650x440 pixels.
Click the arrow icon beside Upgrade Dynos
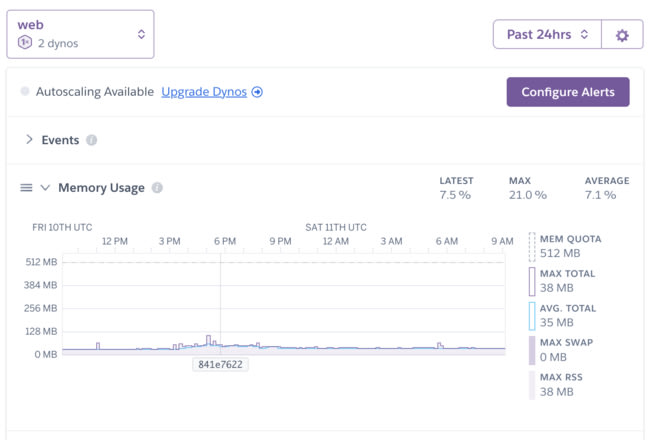coord(257,92)
